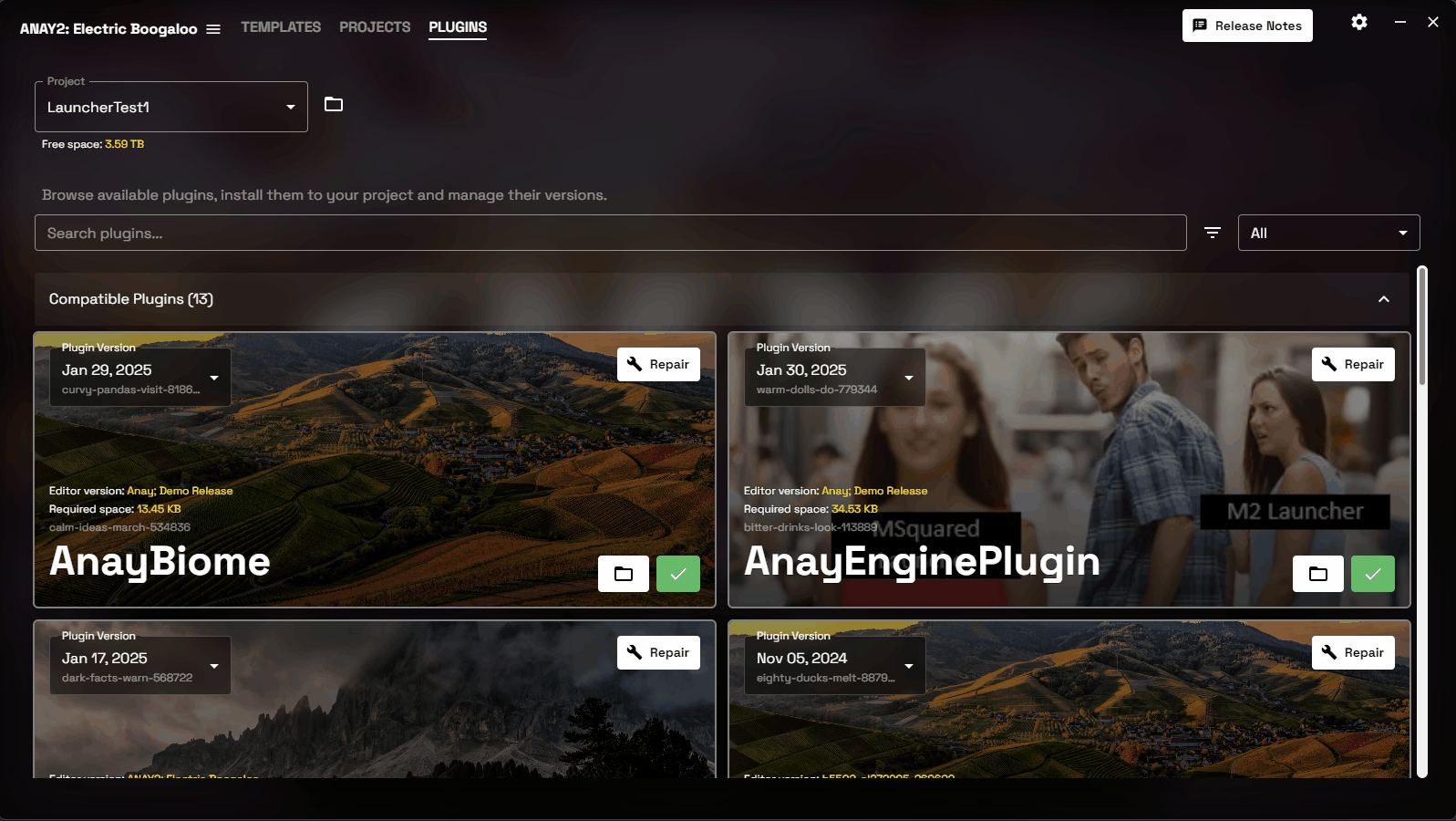The image size is (1456, 821).
Task: Open the Jan 30, 2025 plugin version dropdown
Action: 835,377
